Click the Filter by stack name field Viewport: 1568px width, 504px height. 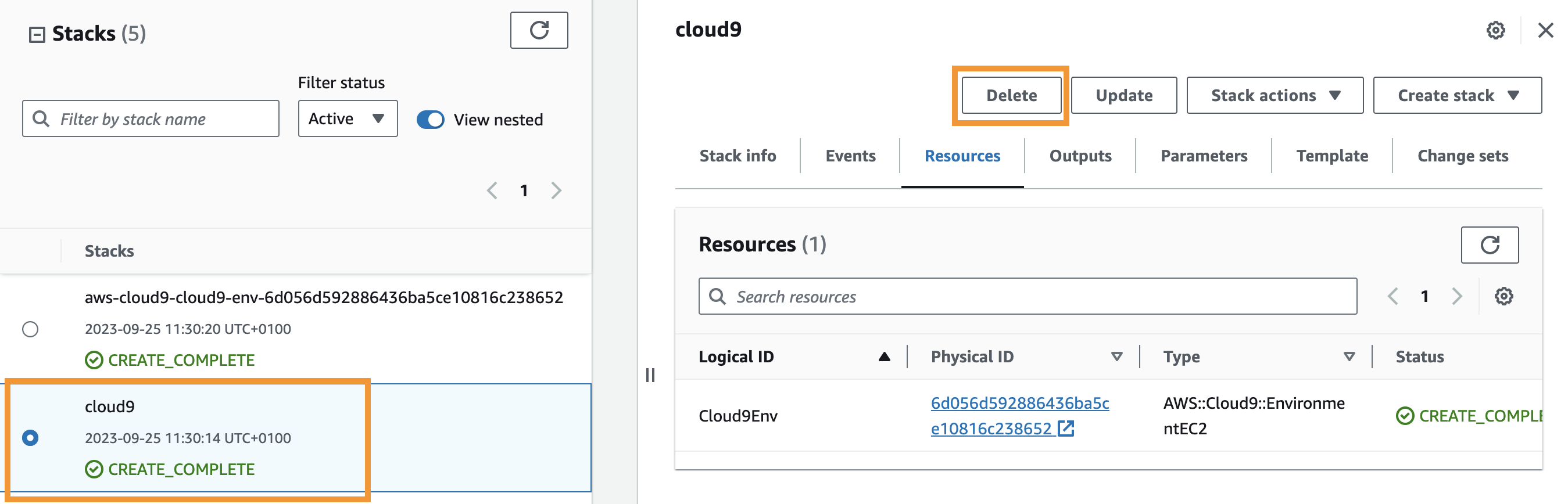(x=151, y=118)
